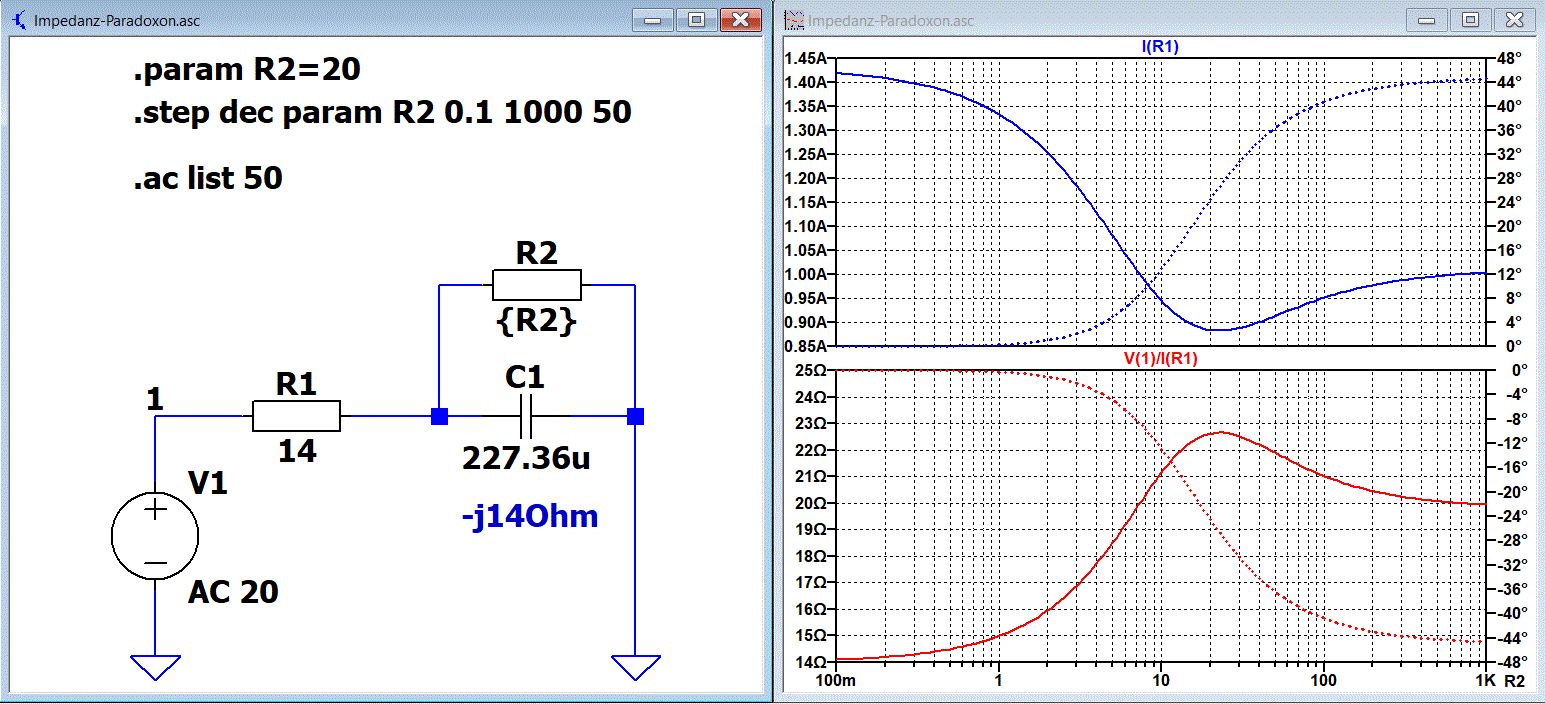This screenshot has width=1545, height=704.
Task: Click the .ac list 50 directive
Action: click(208, 179)
